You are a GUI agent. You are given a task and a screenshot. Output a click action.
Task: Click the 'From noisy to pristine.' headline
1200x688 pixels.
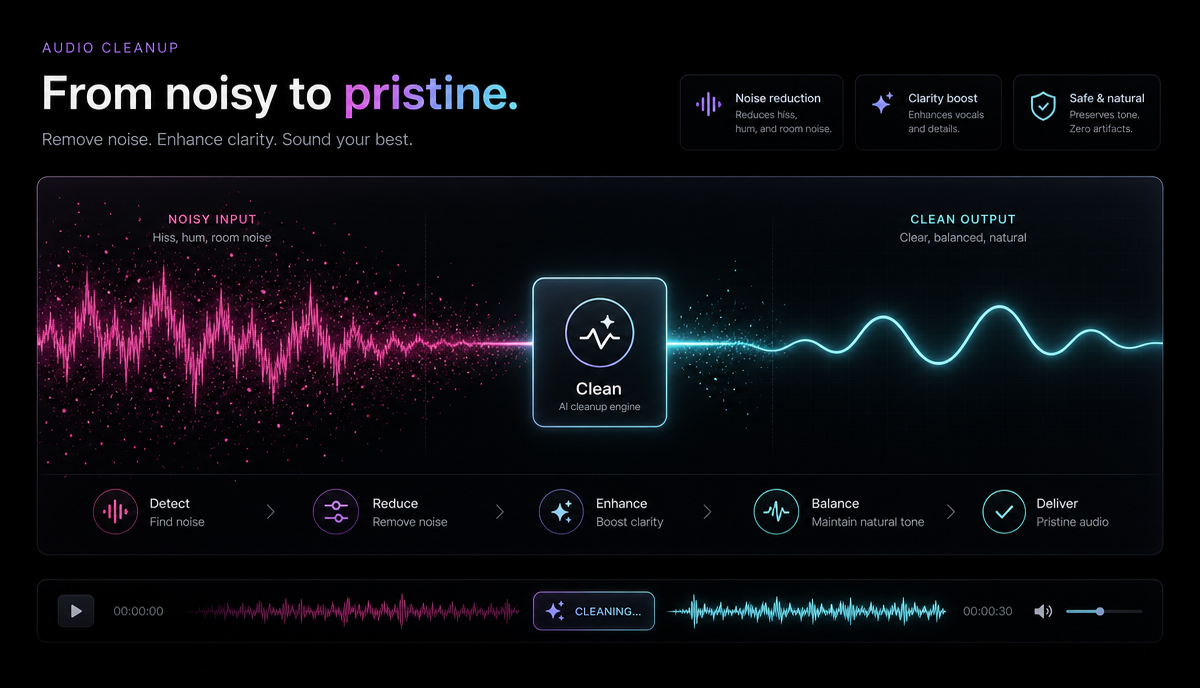pos(280,93)
